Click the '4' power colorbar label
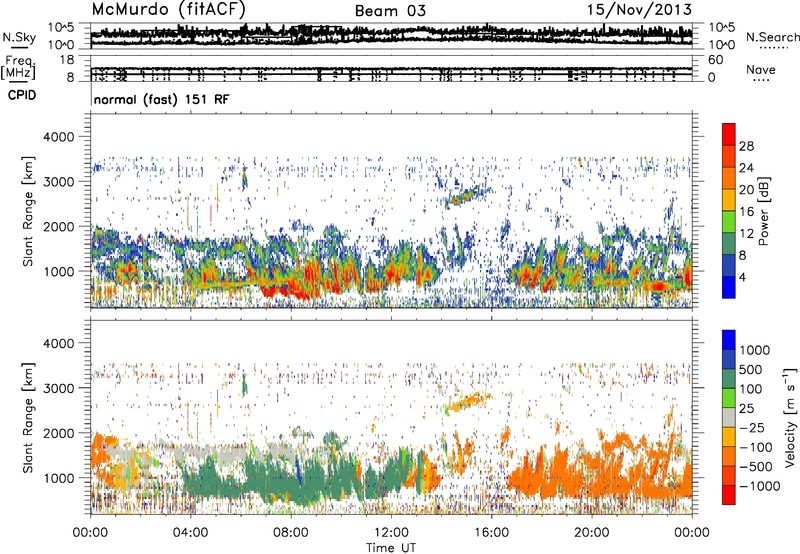The width and height of the screenshot is (800, 554). pos(742,278)
